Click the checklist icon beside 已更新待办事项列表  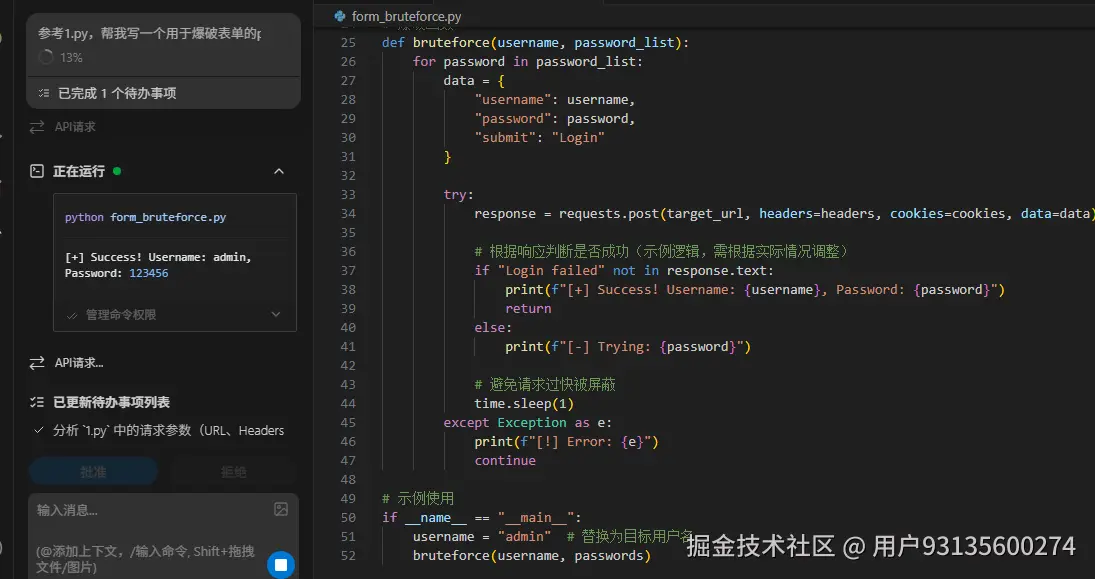pos(37,402)
